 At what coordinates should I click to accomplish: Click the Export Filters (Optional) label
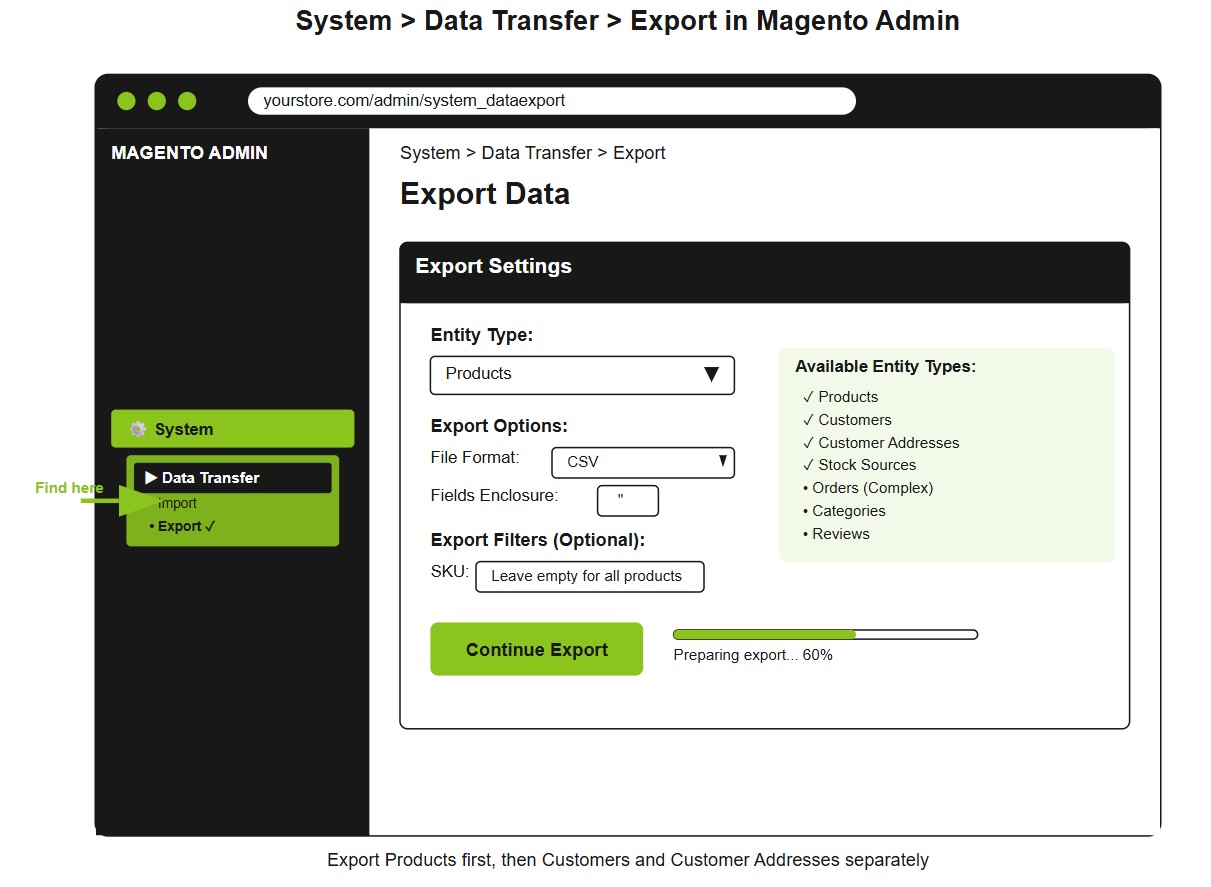pyautogui.click(x=538, y=540)
